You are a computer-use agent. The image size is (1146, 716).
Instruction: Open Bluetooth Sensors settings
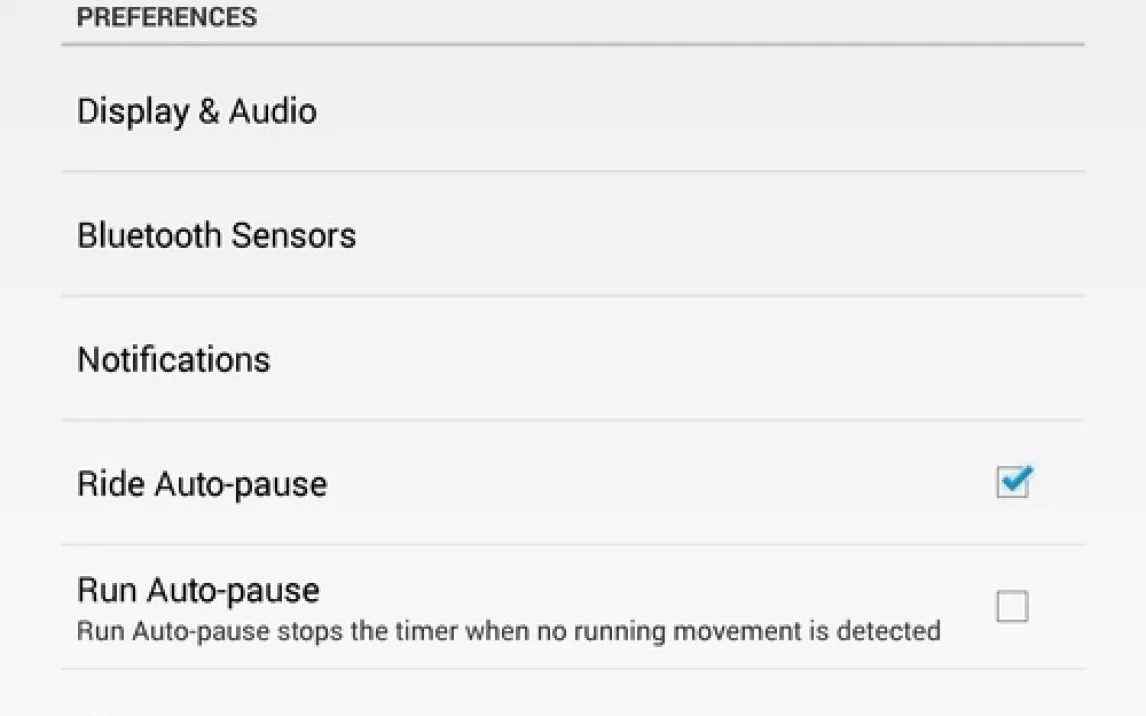tap(216, 236)
